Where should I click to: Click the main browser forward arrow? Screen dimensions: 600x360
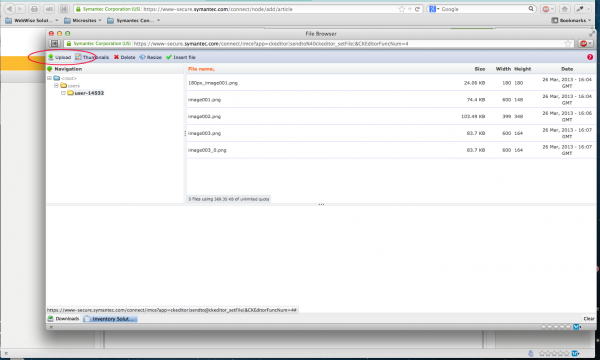coord(20,9)
